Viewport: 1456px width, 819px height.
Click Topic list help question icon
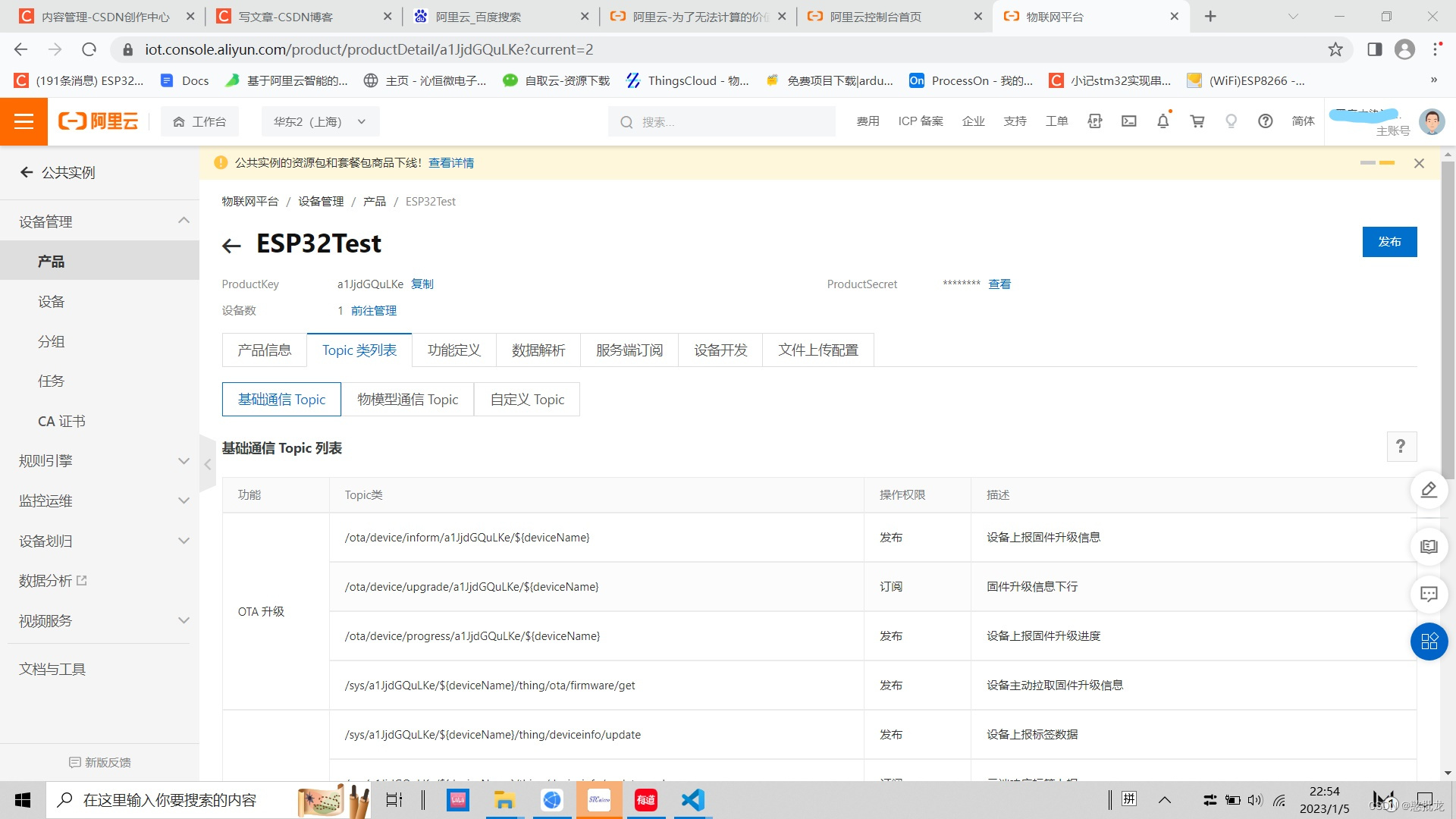point(1401,447)
